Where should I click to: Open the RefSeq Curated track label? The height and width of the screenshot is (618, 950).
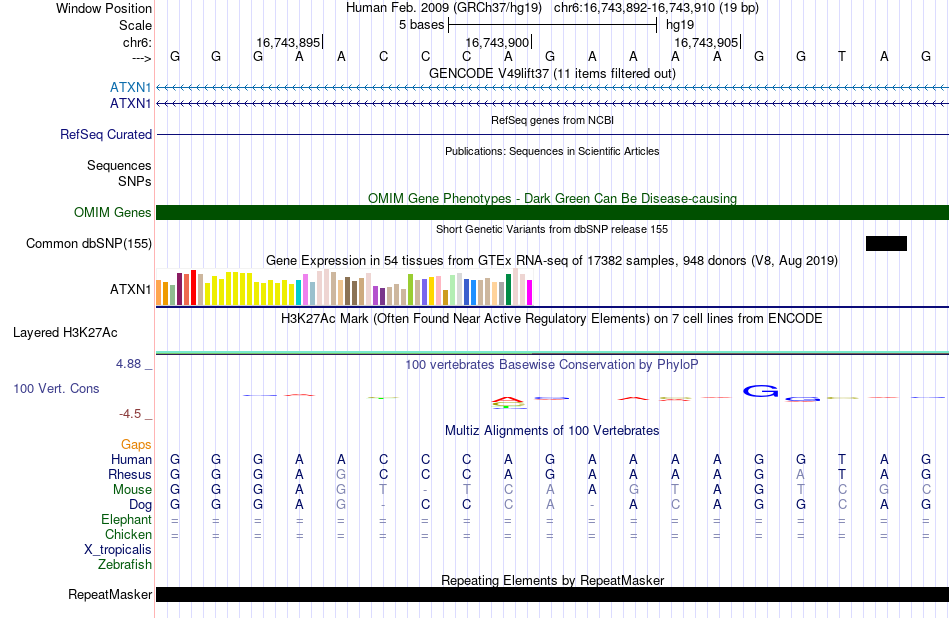pyautogui.click(x=105, y=135)
